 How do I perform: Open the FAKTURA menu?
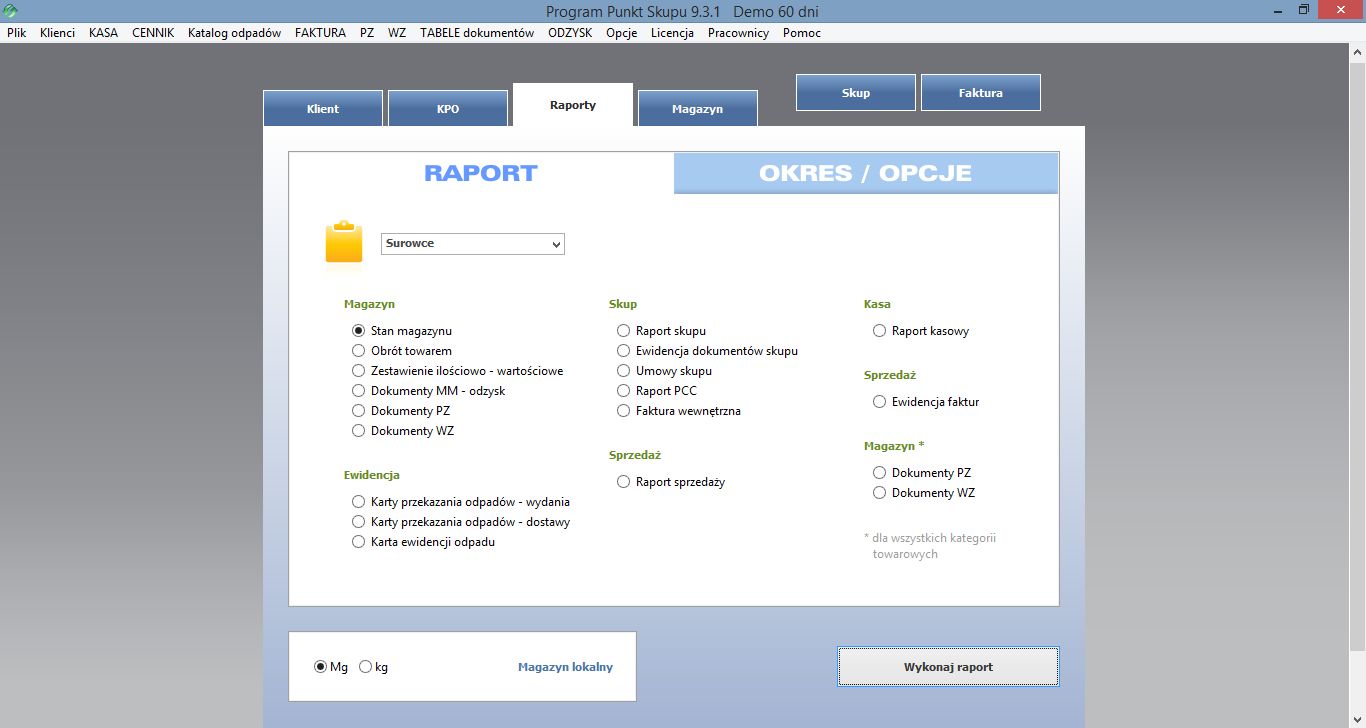320,33
